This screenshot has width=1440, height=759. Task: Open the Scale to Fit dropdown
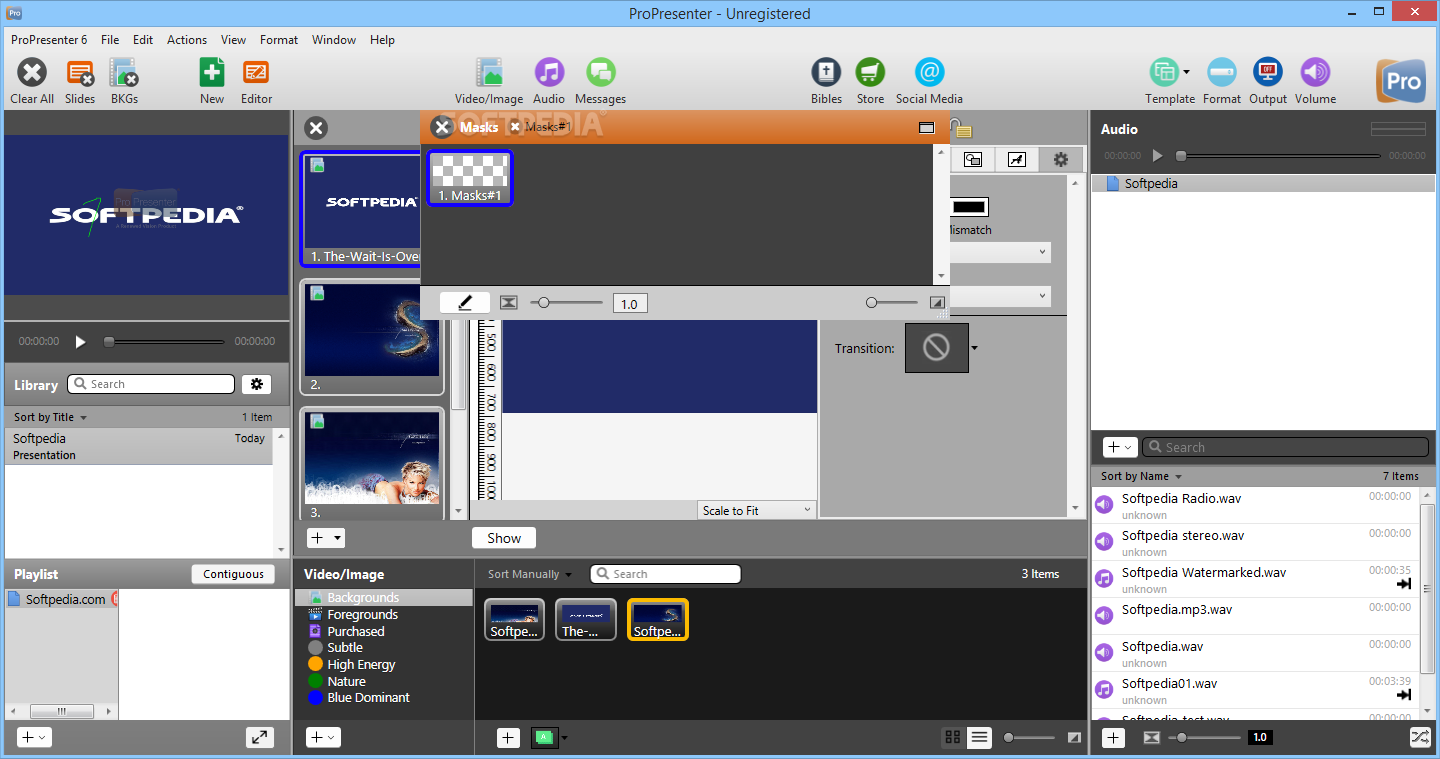pos(757,510)
